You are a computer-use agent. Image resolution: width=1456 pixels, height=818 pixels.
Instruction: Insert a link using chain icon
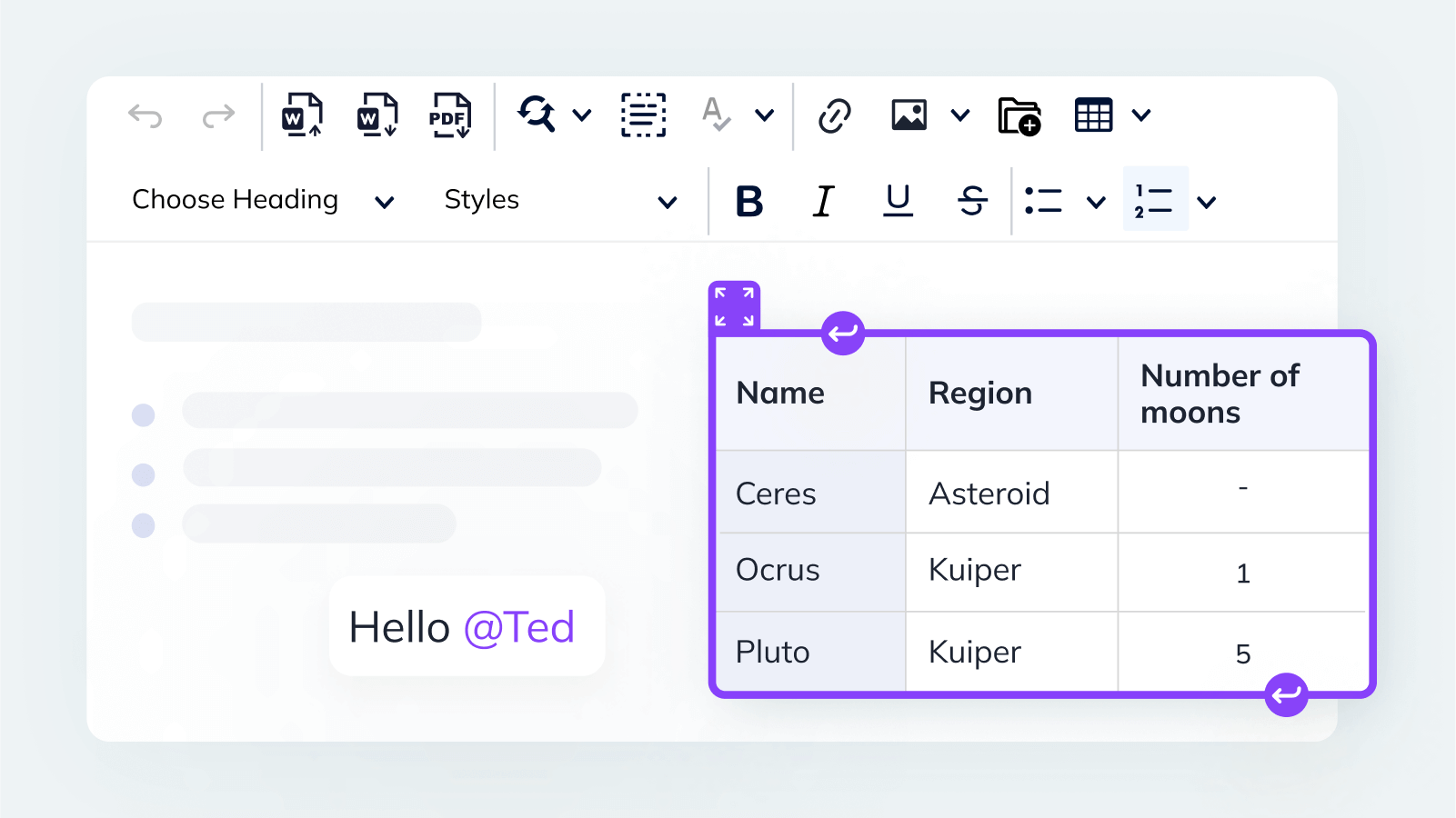834,115
